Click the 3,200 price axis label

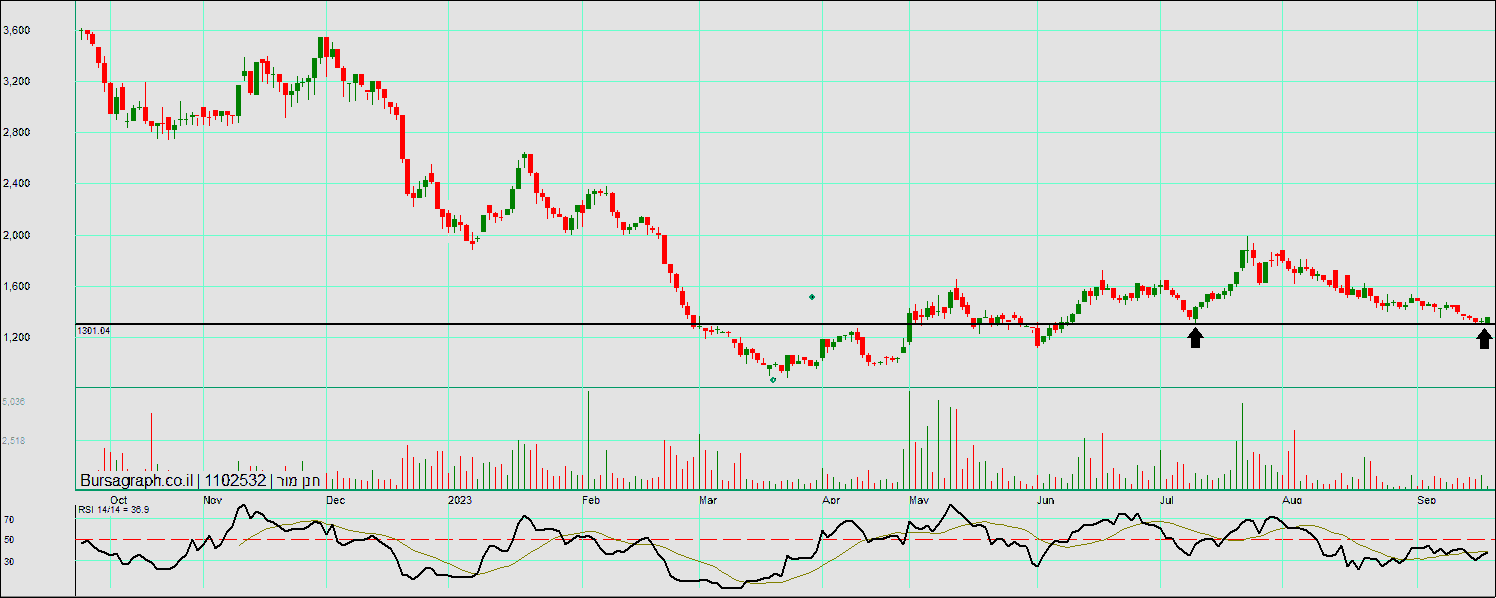coord(17,81)
